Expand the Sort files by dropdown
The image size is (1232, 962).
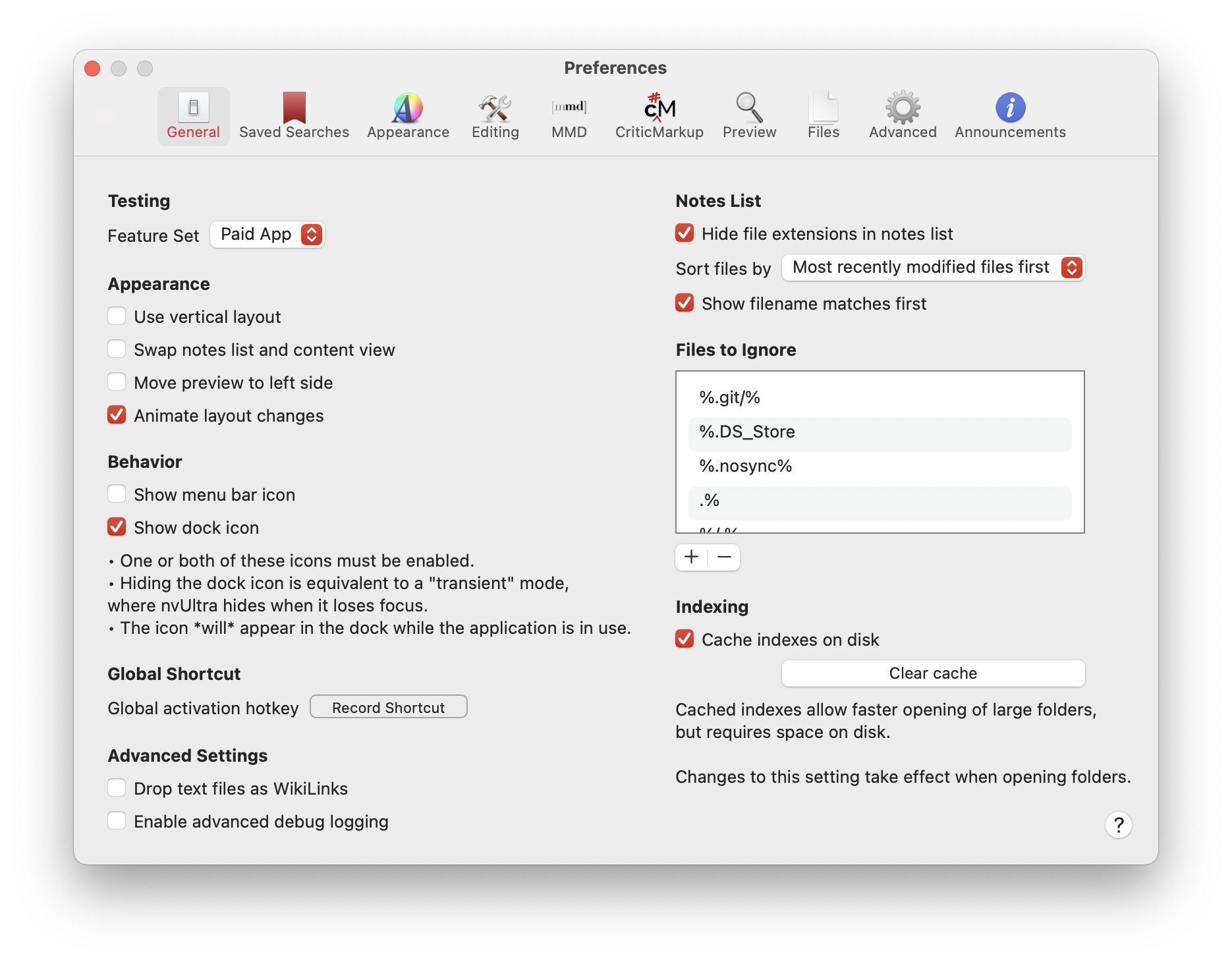click(x=932, y=268)
